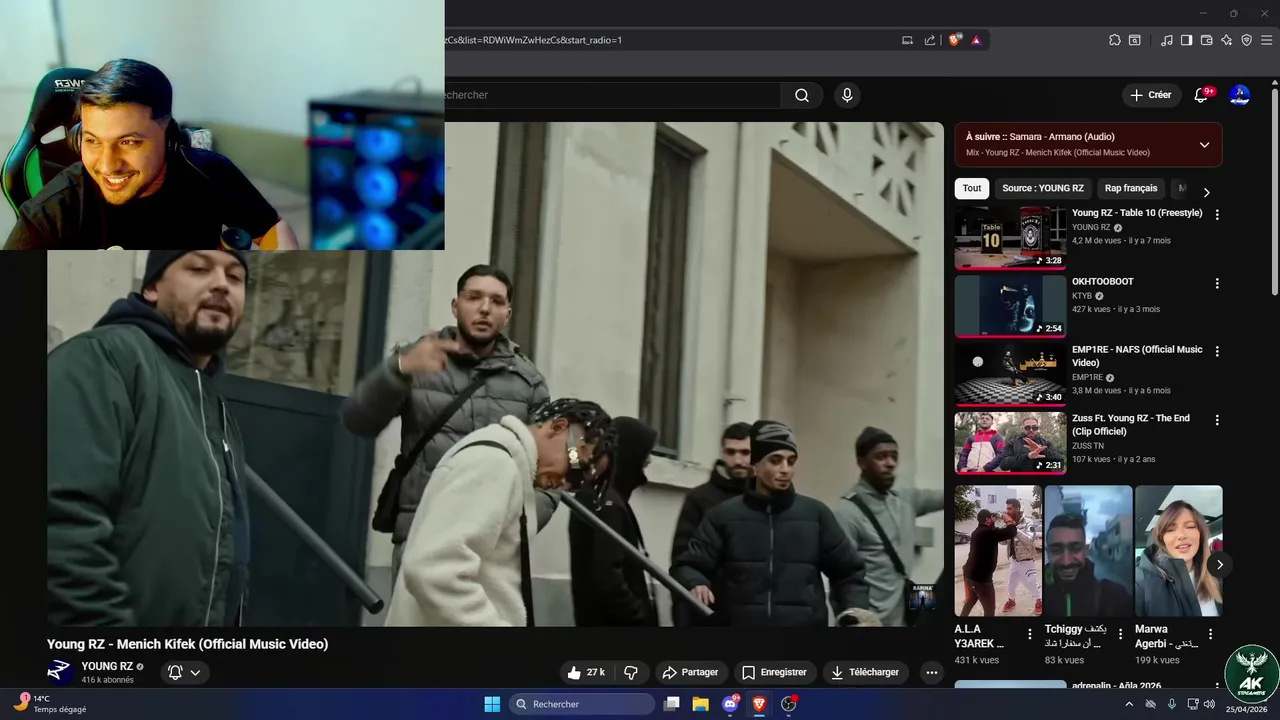Select the 'Tout' filter chip
Image resolution: width=1280 pixels, height=720 pixels.
[972, 188]
